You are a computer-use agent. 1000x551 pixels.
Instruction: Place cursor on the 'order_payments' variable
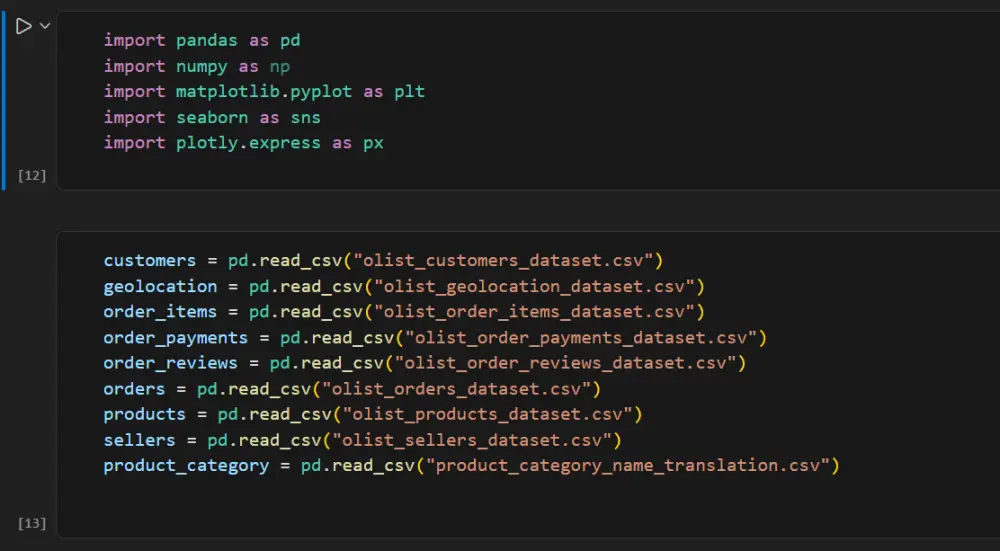click(x=175, y=337)
